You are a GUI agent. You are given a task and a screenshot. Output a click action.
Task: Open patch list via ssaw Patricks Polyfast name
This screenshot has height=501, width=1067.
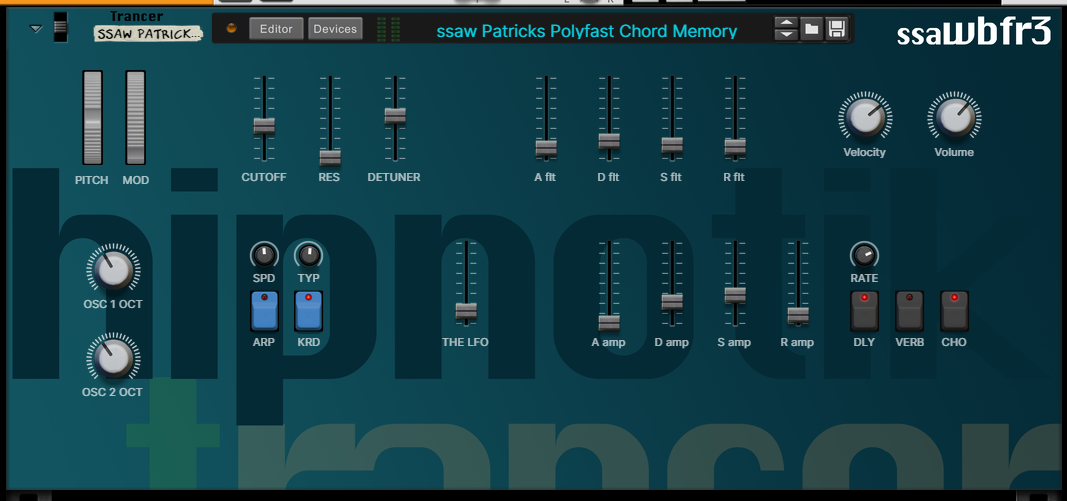[586, 31]
